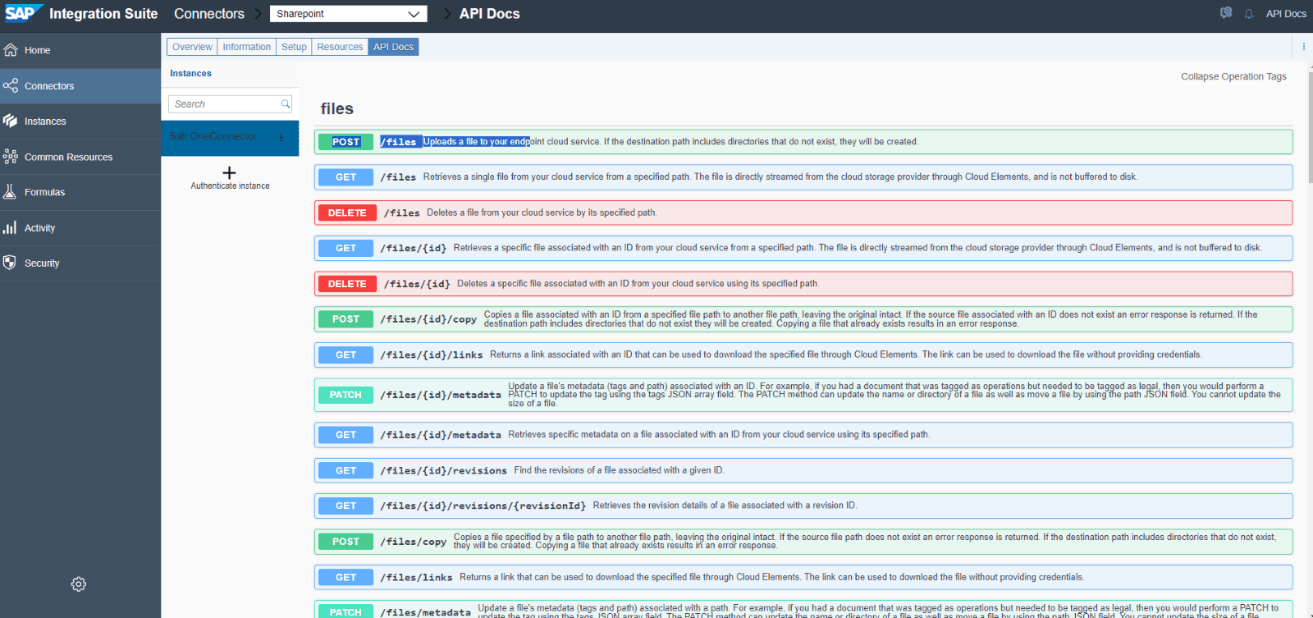Click the instances Search input field
This screenshot has width=1313, height=618.
point(223,104)
